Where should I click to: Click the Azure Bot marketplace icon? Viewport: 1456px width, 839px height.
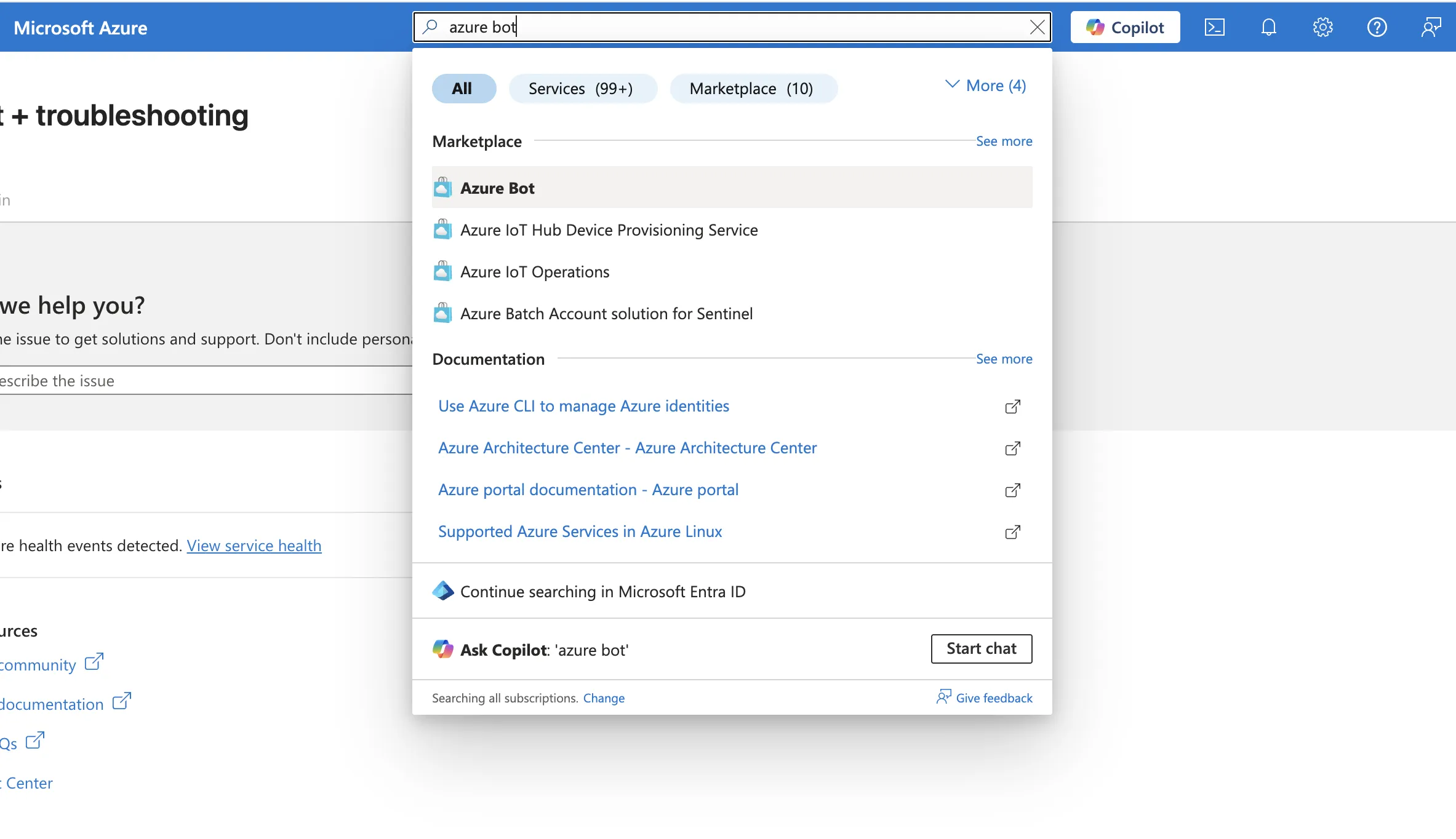coord(442,187)
